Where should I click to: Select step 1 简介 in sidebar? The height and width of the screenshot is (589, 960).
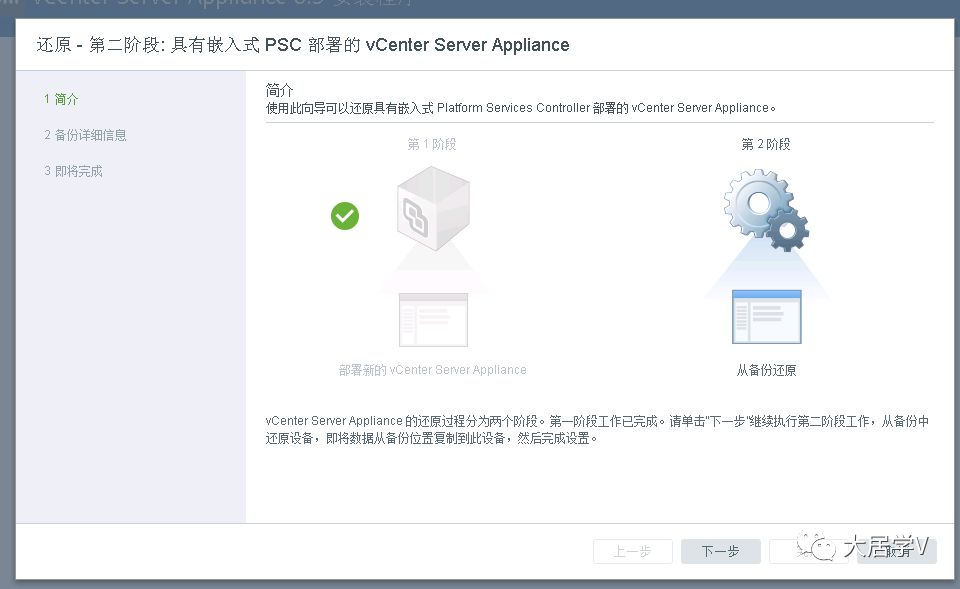click(x=61, y=99)
